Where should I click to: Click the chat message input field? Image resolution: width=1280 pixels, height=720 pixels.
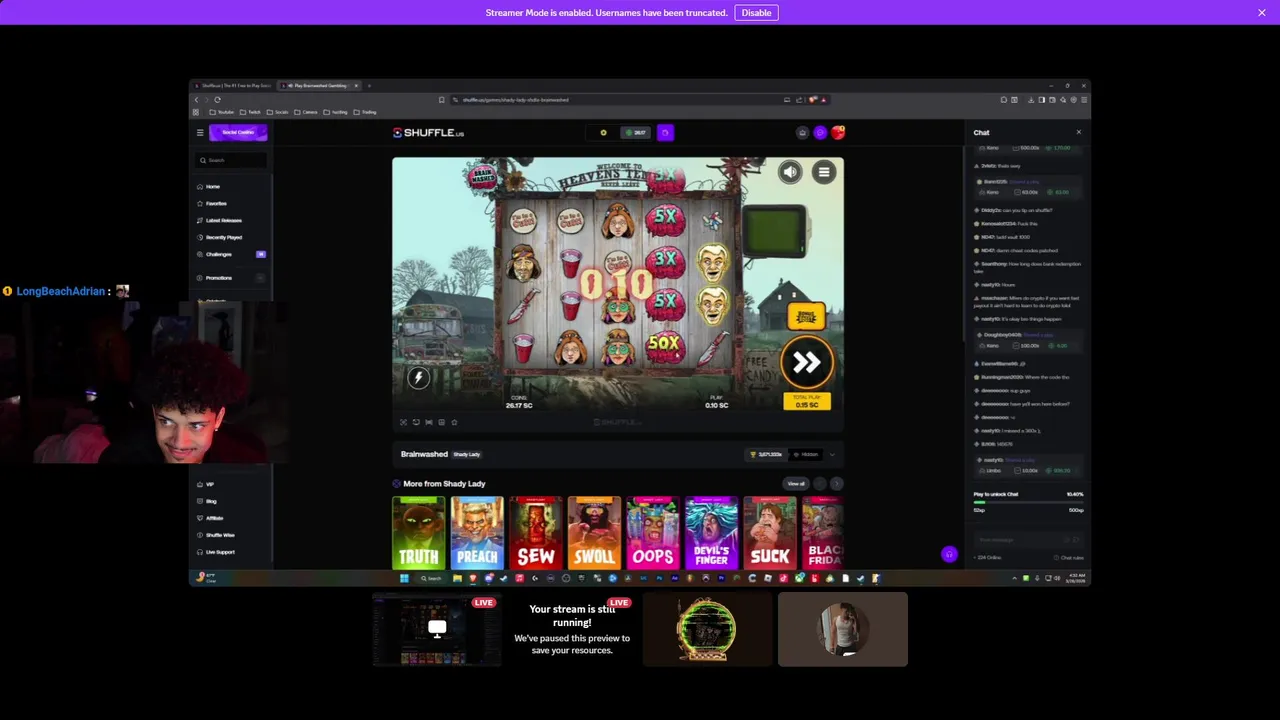(1028, 540)
